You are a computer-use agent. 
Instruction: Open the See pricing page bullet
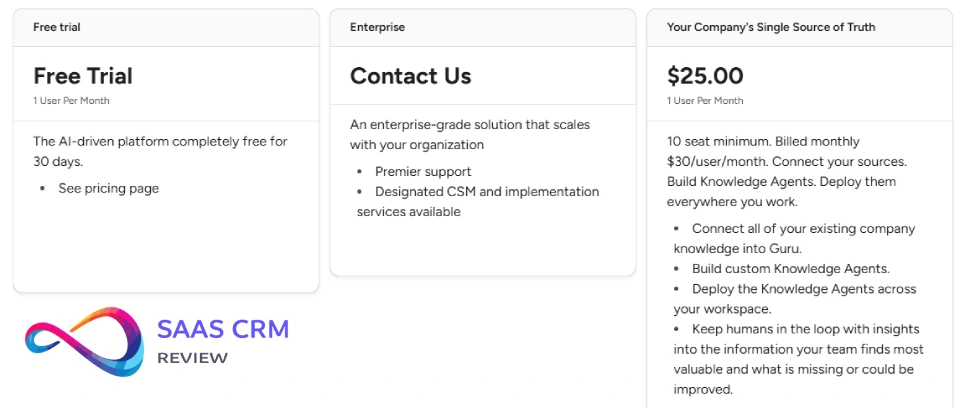pyautogui.click(x=108, y=188)
